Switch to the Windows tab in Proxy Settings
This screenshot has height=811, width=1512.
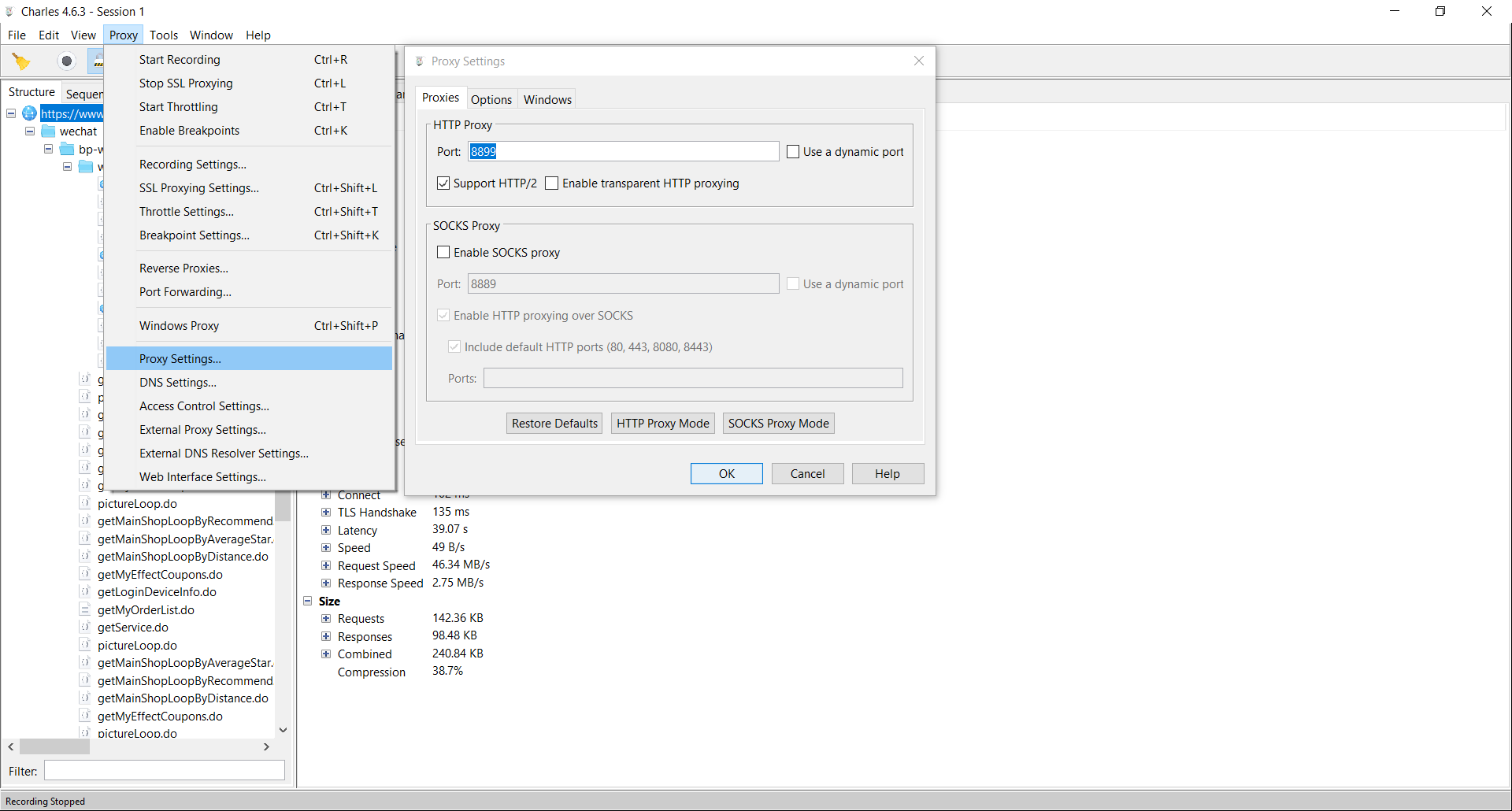547,99
